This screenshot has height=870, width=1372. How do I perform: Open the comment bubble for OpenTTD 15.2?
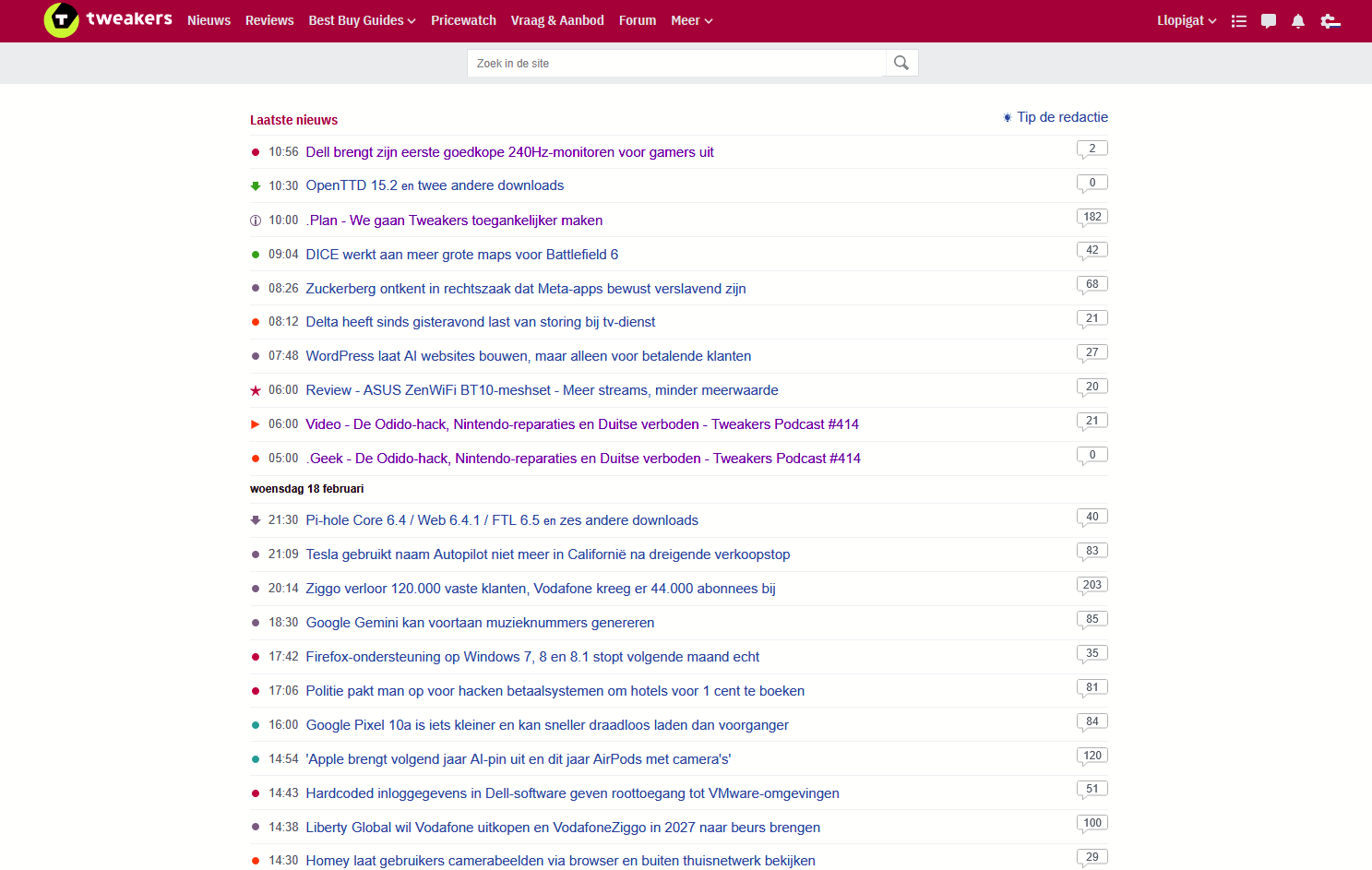click(1092, 184)
